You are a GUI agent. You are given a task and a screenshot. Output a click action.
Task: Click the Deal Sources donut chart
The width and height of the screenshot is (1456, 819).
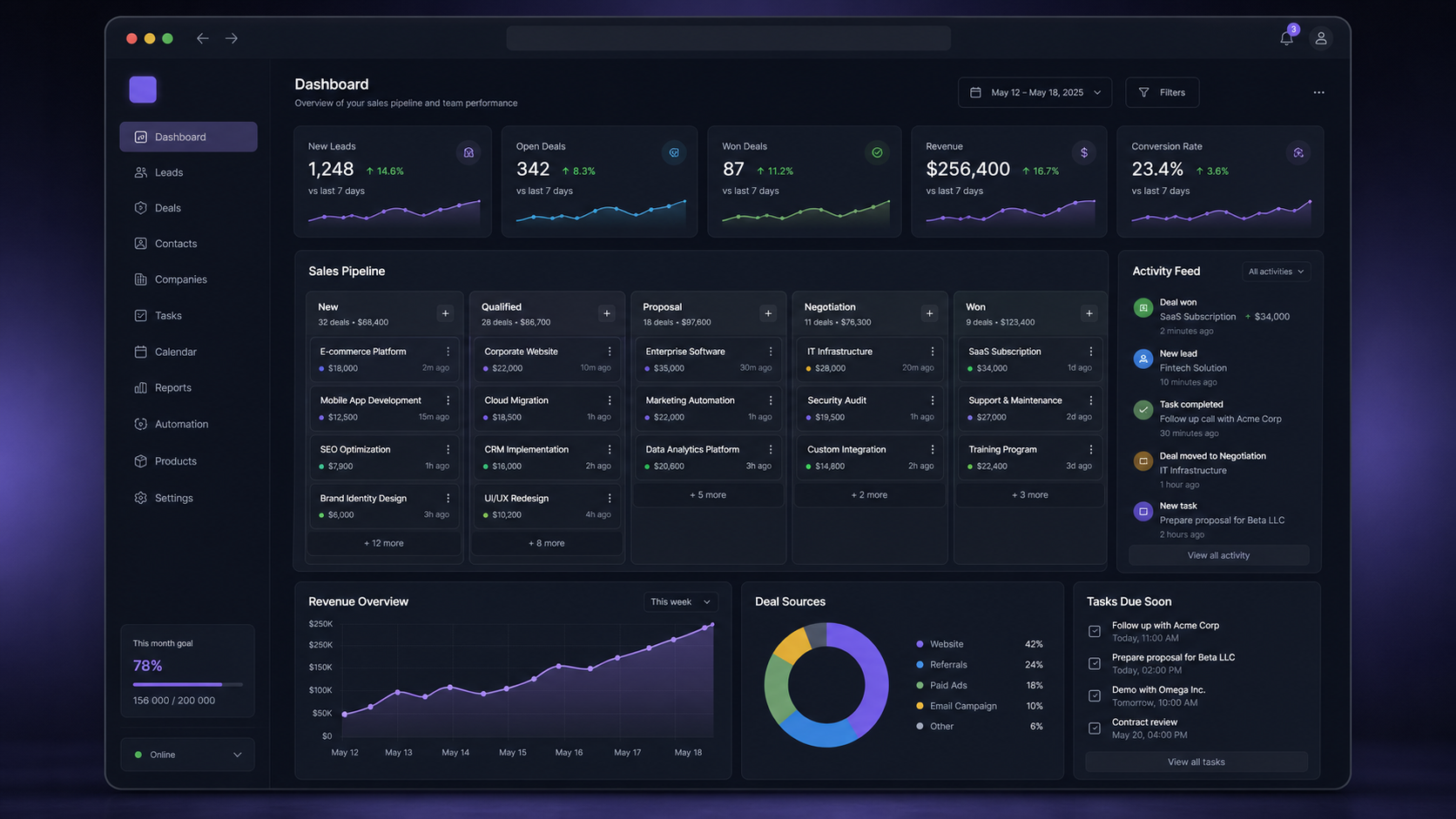(x=826, y=684)
